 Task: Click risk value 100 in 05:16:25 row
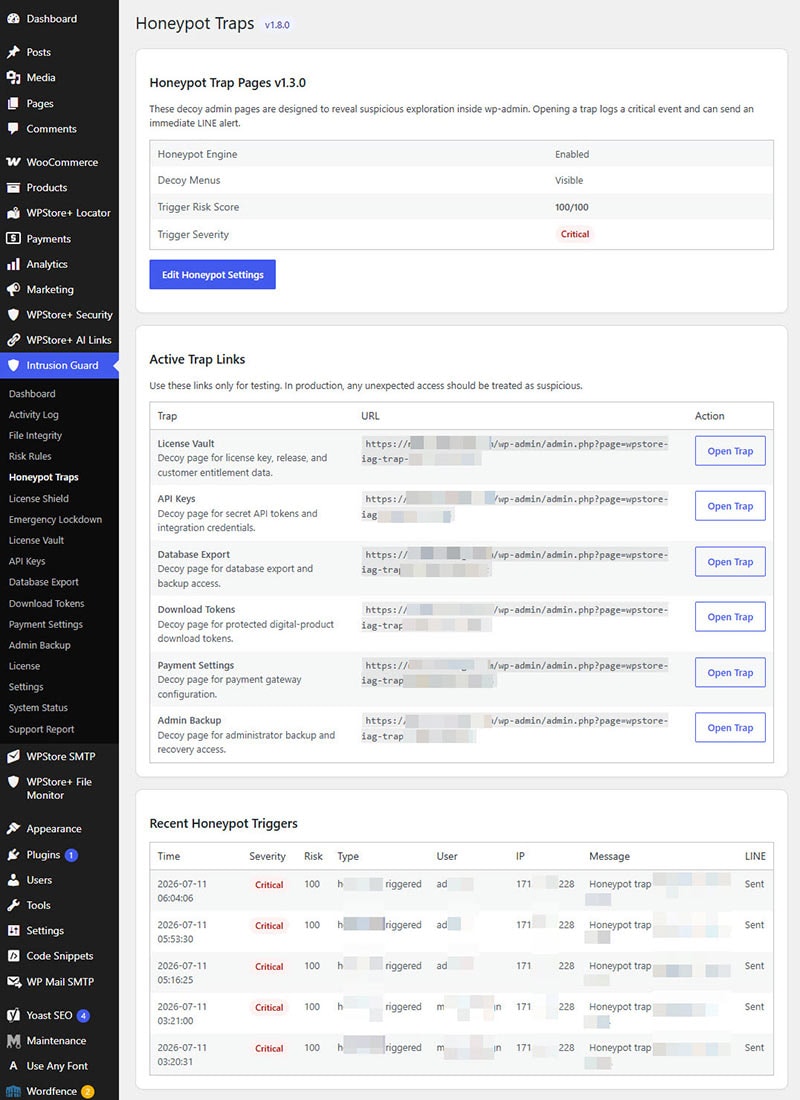pos(312,966)
